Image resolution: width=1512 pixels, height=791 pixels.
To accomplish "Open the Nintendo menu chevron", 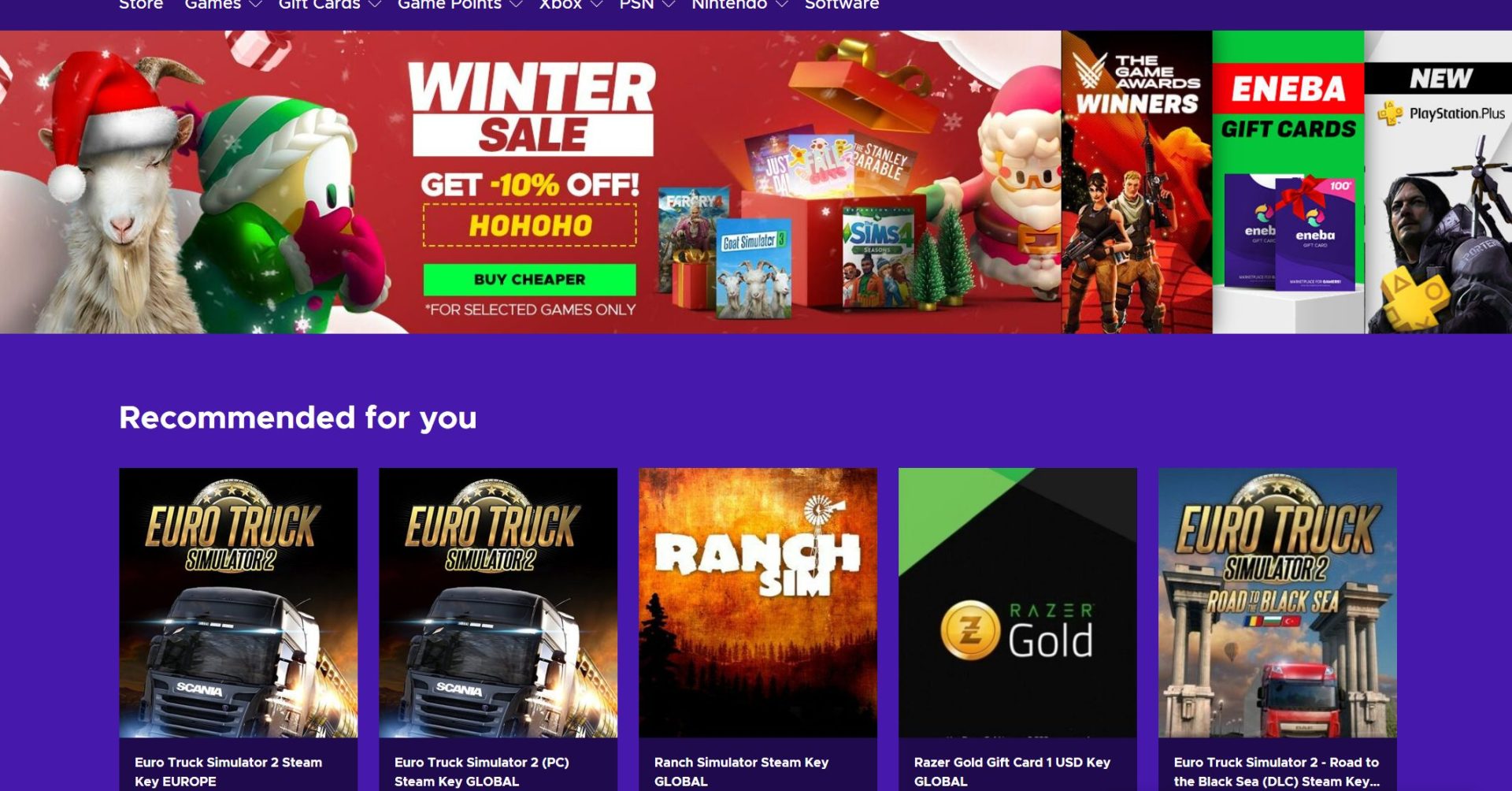I will pos(782,5).
